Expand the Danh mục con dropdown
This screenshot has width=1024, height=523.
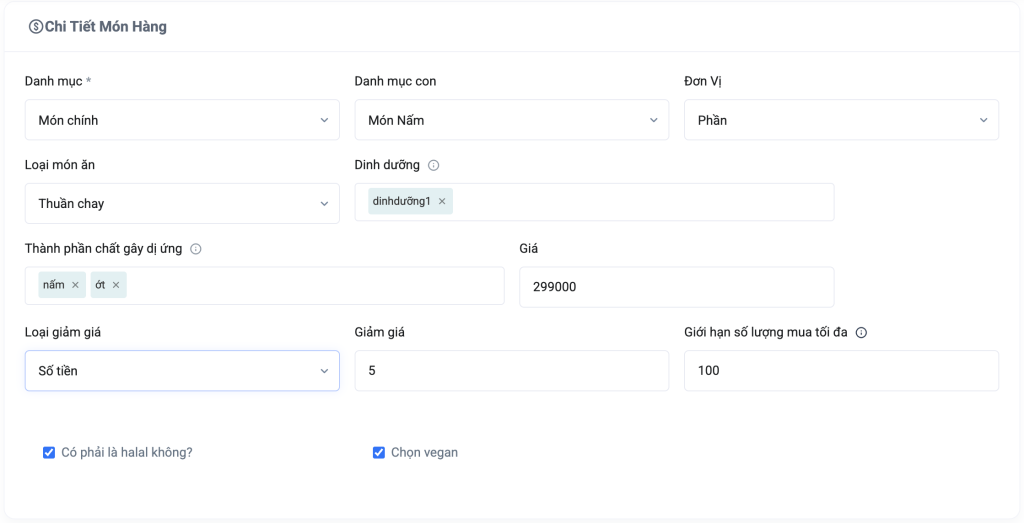(511, 120)
